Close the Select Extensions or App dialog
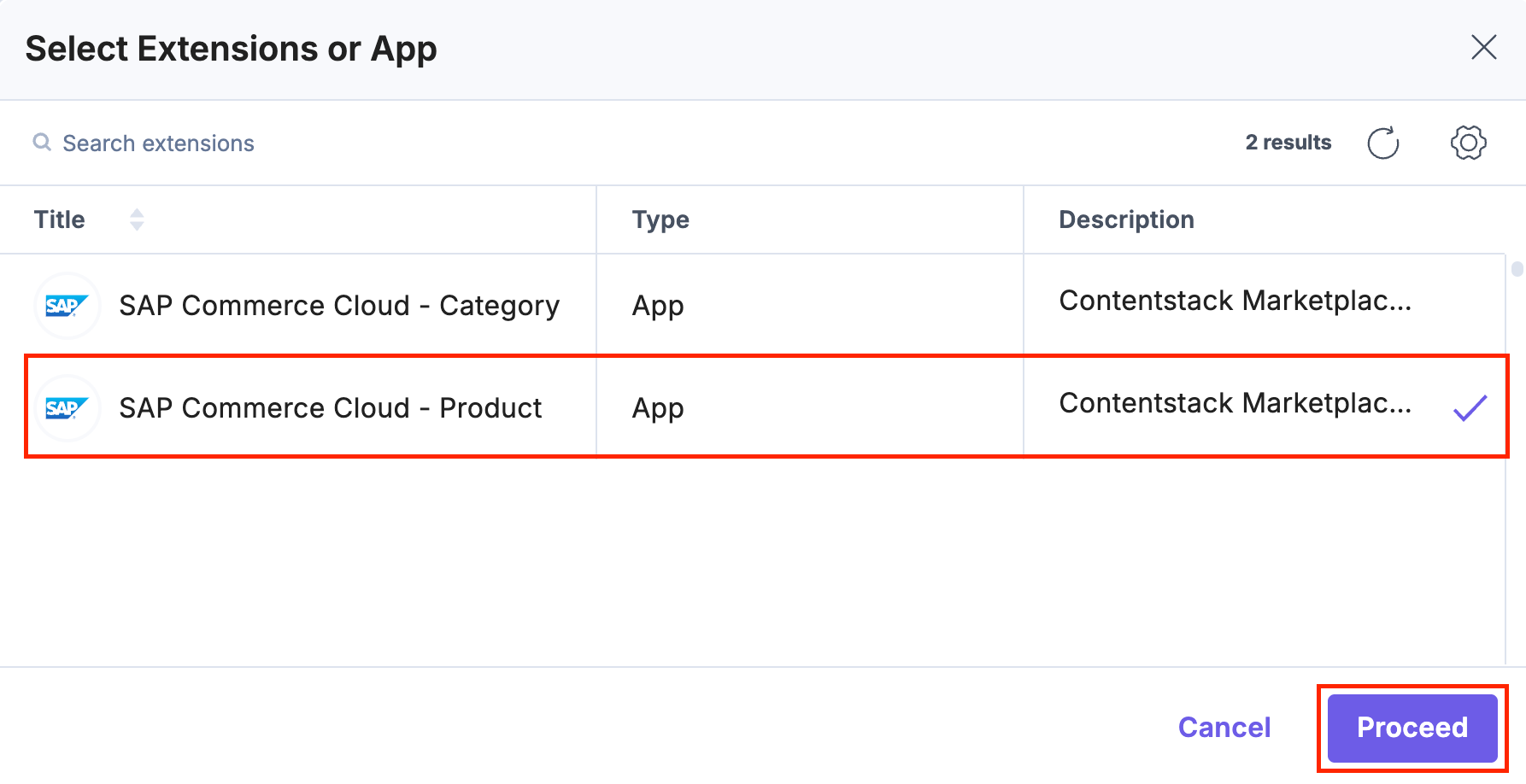This screenshot has width=1526, height=784. (1484, 47)
